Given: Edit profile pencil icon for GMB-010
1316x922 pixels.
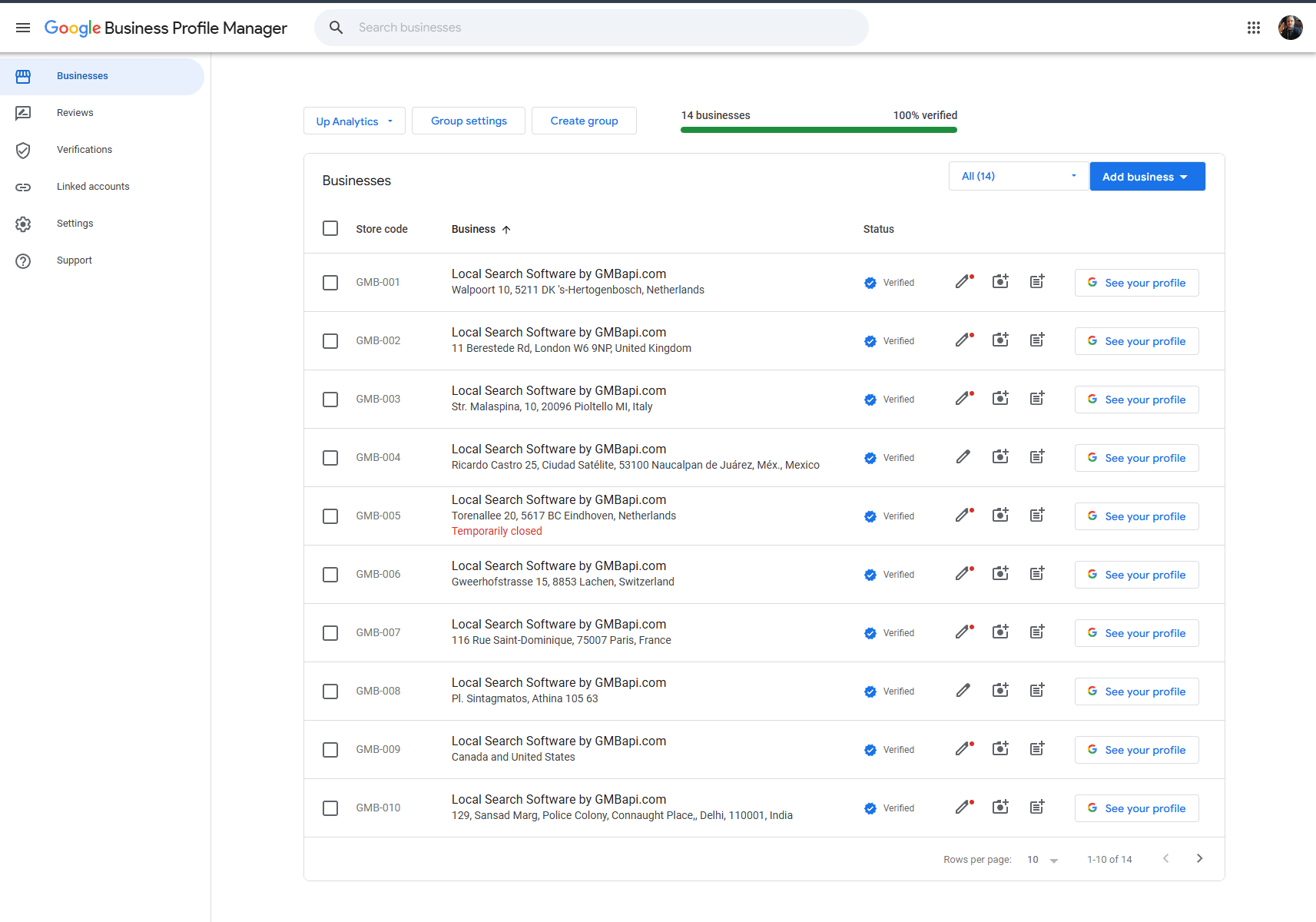Looking at the screenshot, I should click(x=963, y=808).
